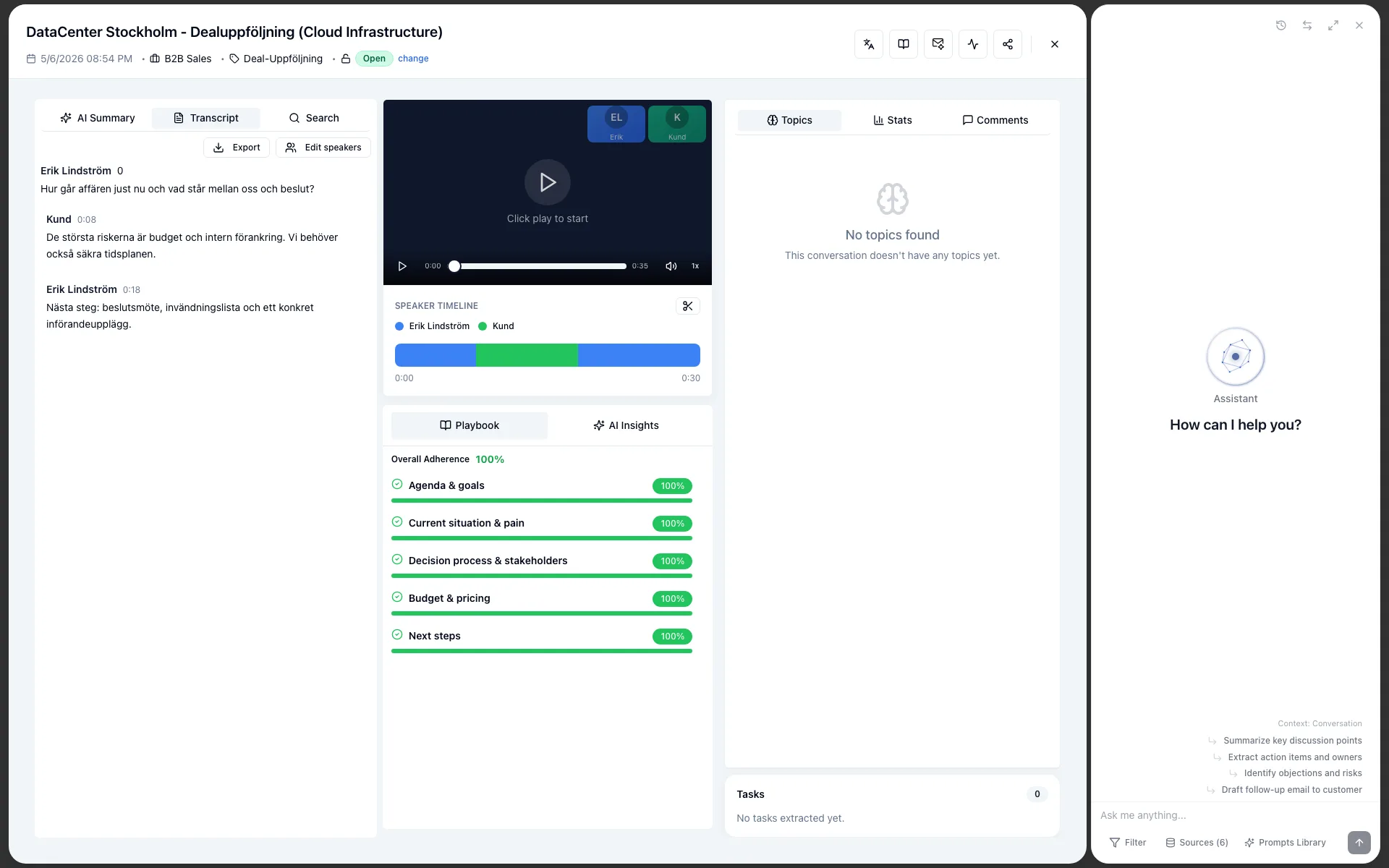
Task: Select the K Kund speaker tile
Action: [x=677, y=124]
